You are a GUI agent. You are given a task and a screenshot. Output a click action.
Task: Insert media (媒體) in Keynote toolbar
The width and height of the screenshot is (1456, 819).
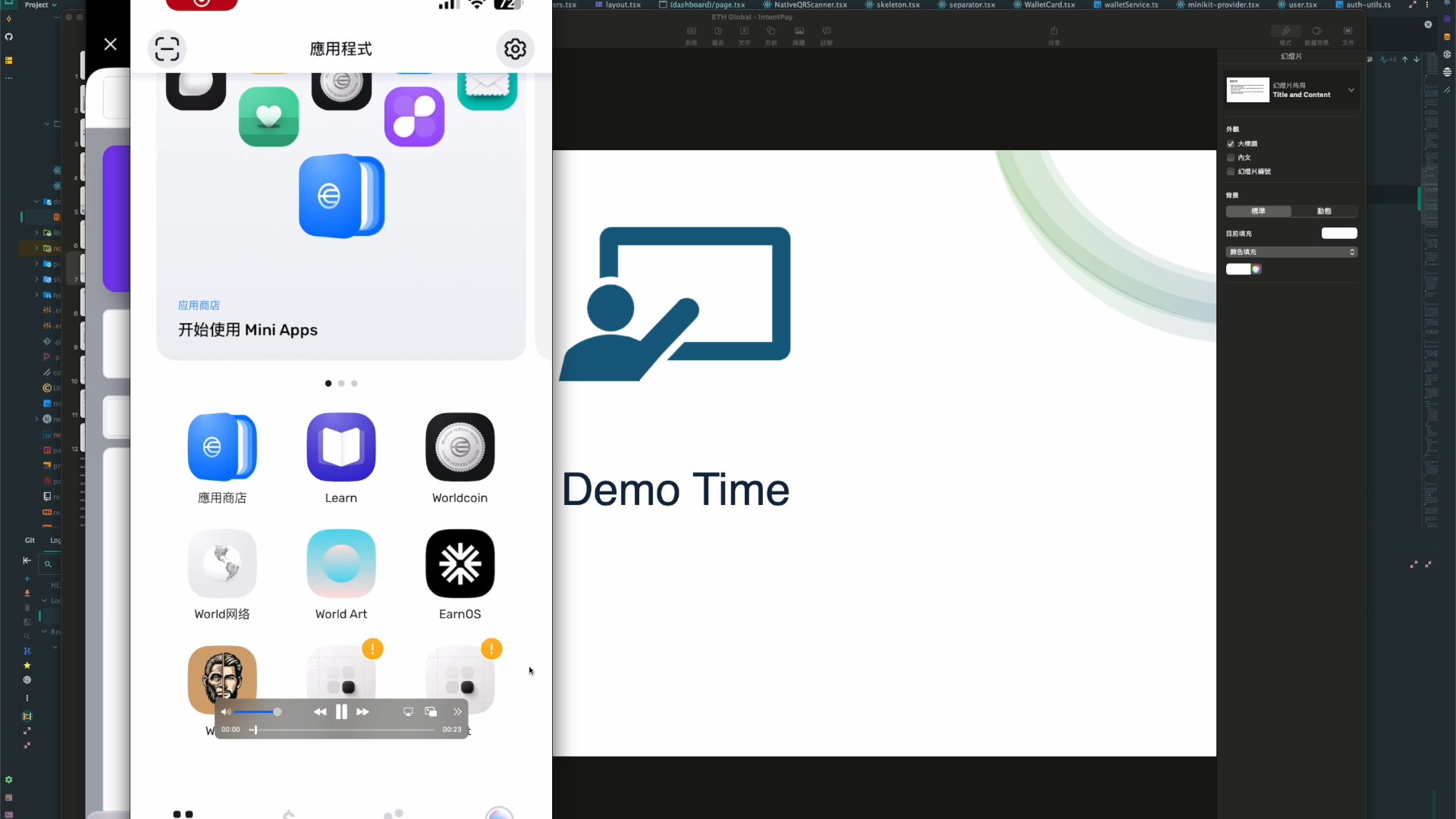coord(799,35)
